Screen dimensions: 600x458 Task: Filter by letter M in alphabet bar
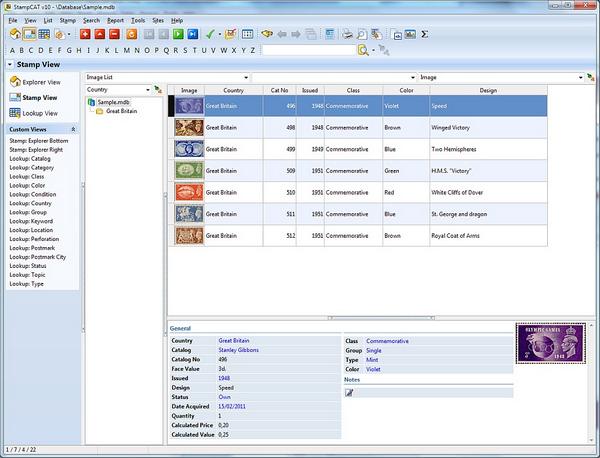click(127, 50)
